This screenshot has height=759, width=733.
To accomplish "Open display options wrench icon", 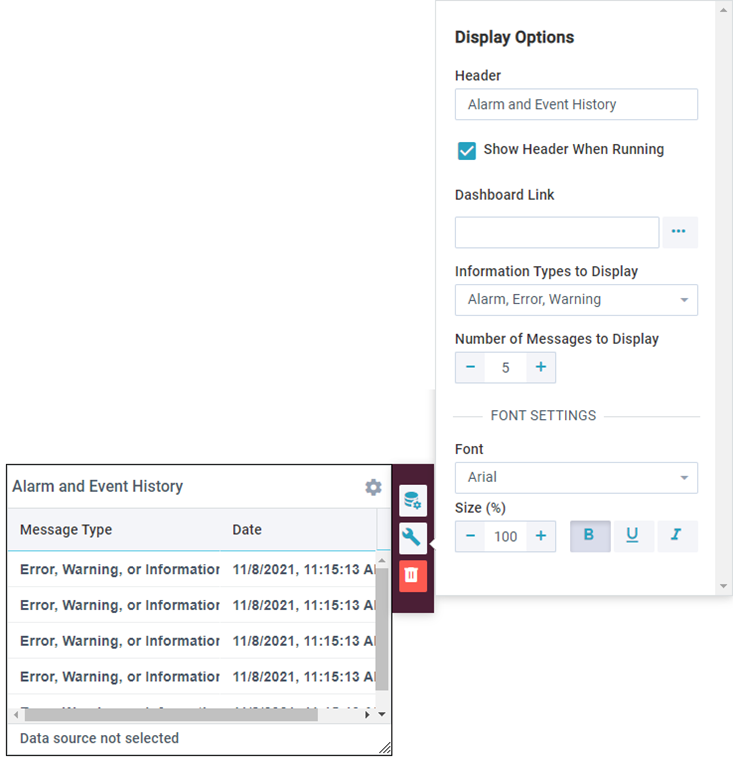I will click(413, 538).
